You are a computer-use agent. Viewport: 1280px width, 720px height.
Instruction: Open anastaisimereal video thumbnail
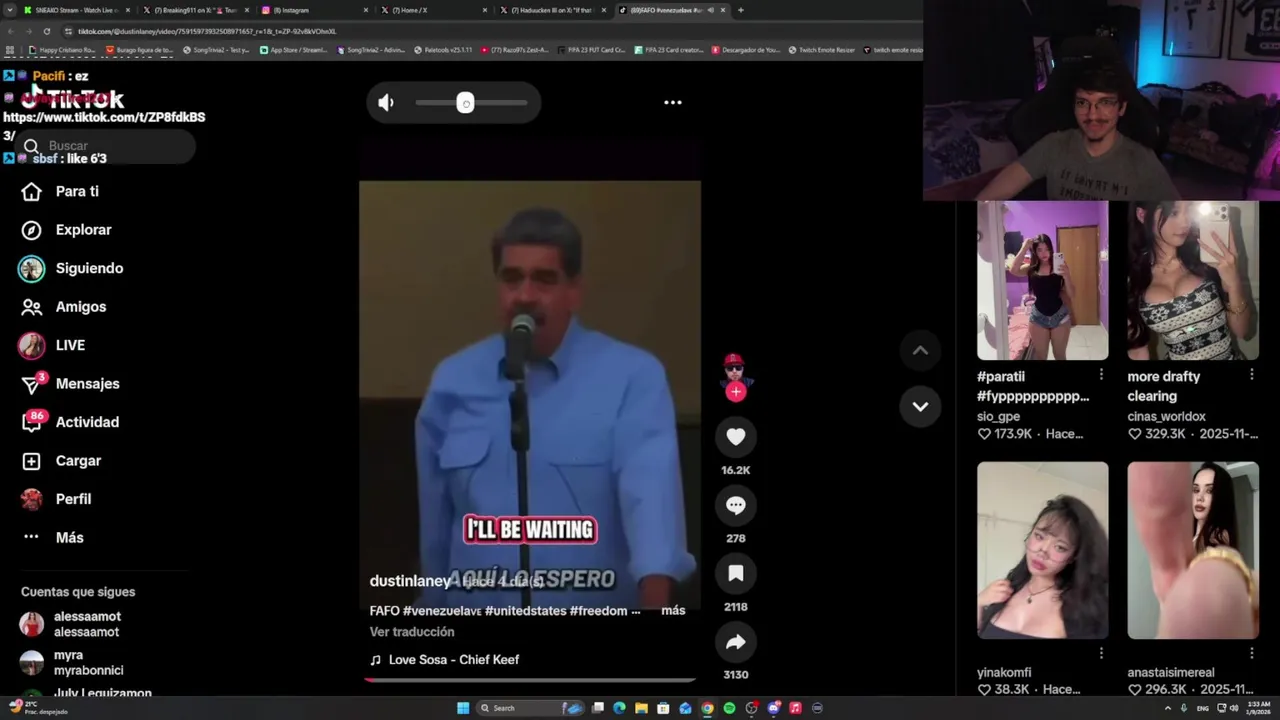(x=1193, y=550)
